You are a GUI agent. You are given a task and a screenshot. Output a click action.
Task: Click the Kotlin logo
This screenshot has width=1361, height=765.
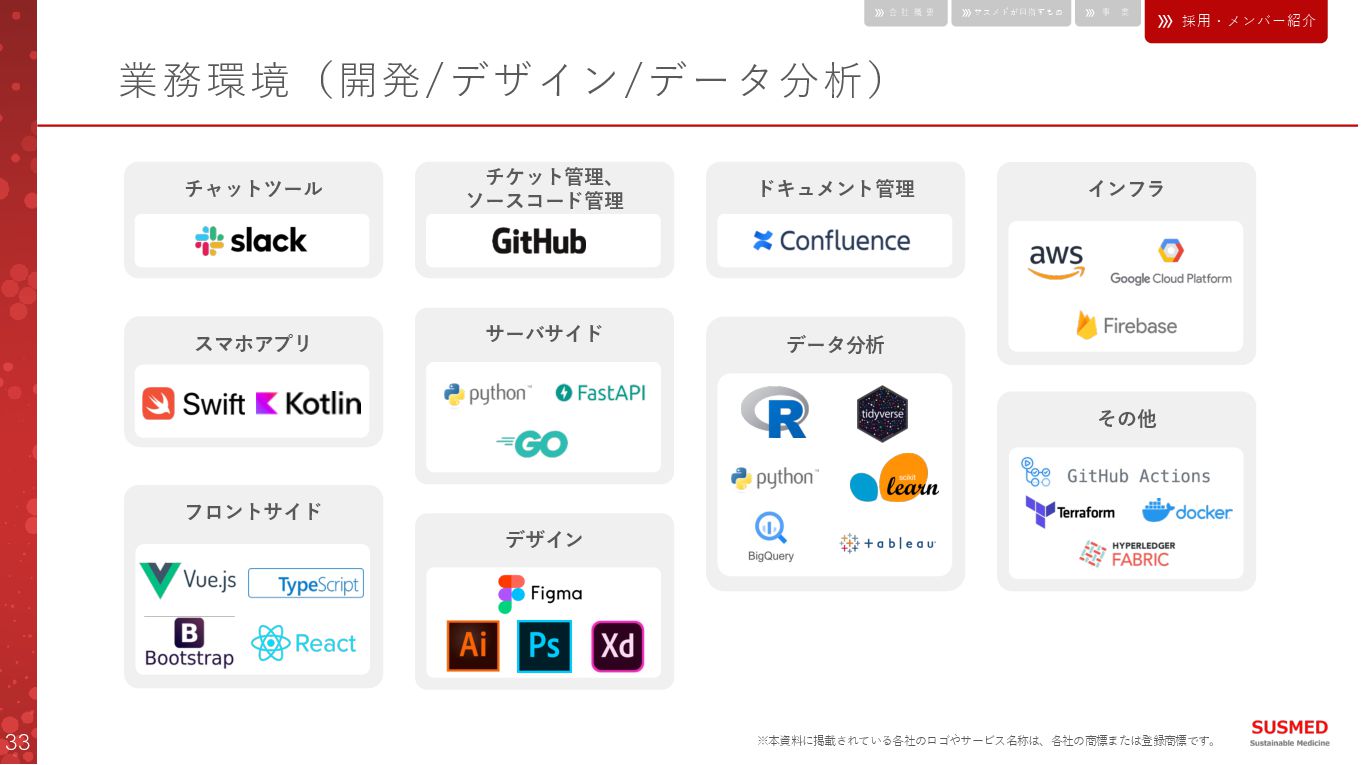click(x=308, y=403)
